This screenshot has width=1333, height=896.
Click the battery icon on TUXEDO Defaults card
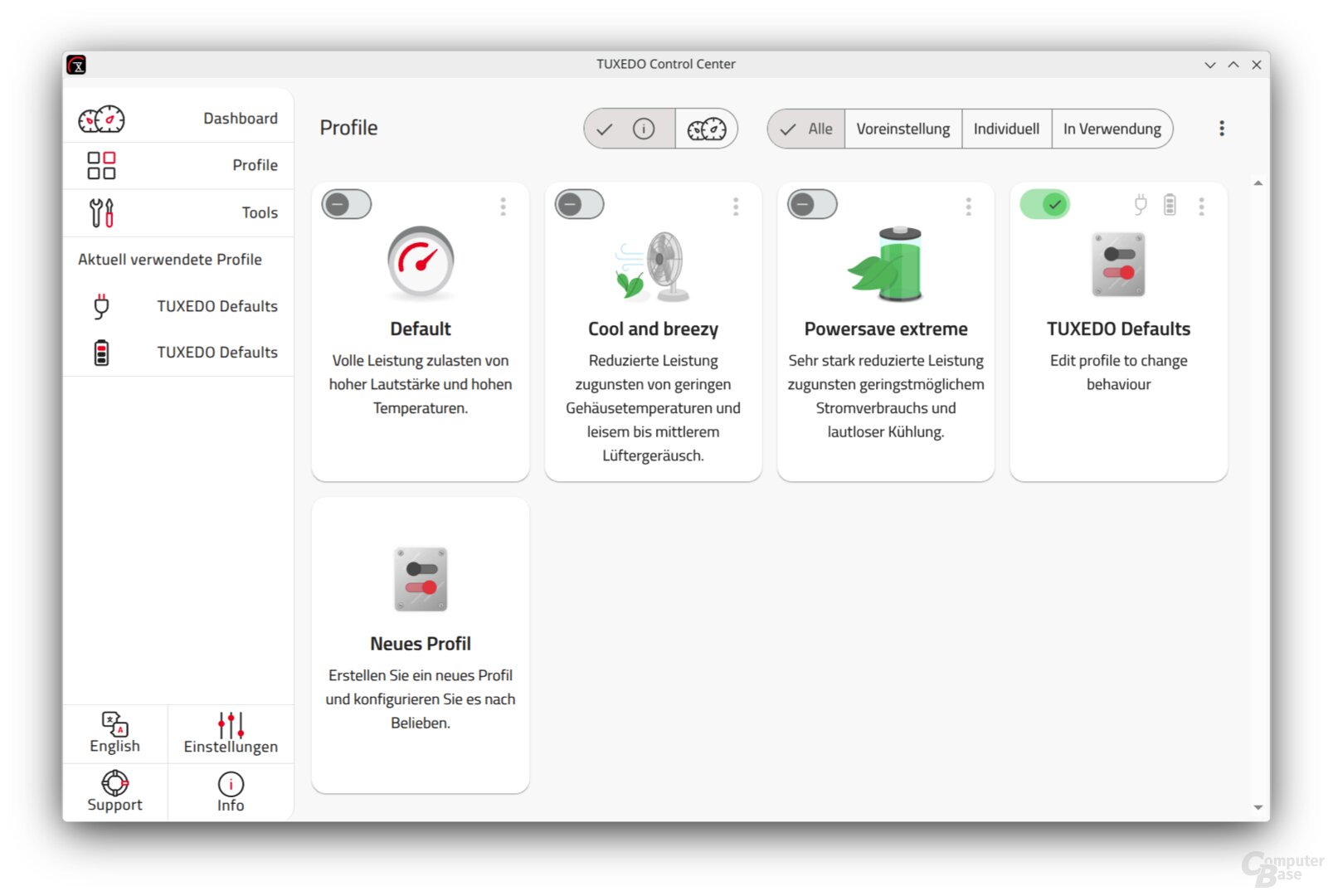(x=1170, y=204)
